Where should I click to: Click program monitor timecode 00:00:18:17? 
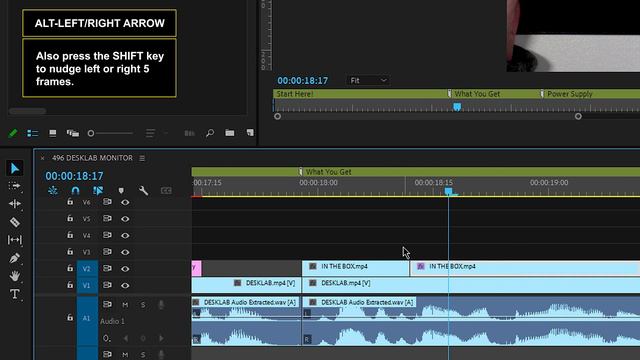point(302,81)
